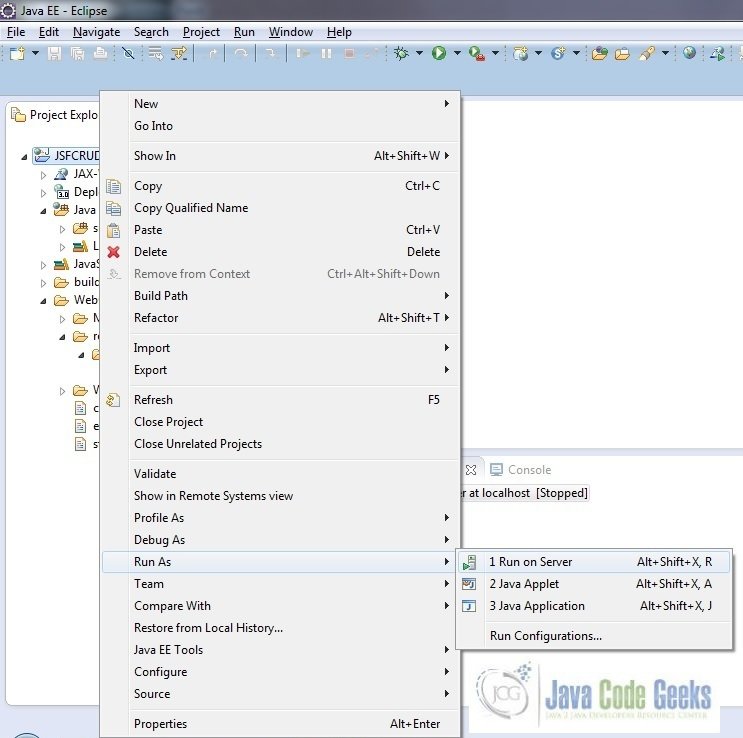
Task: Click the Save toolbar icon
Action: point(54,53)
